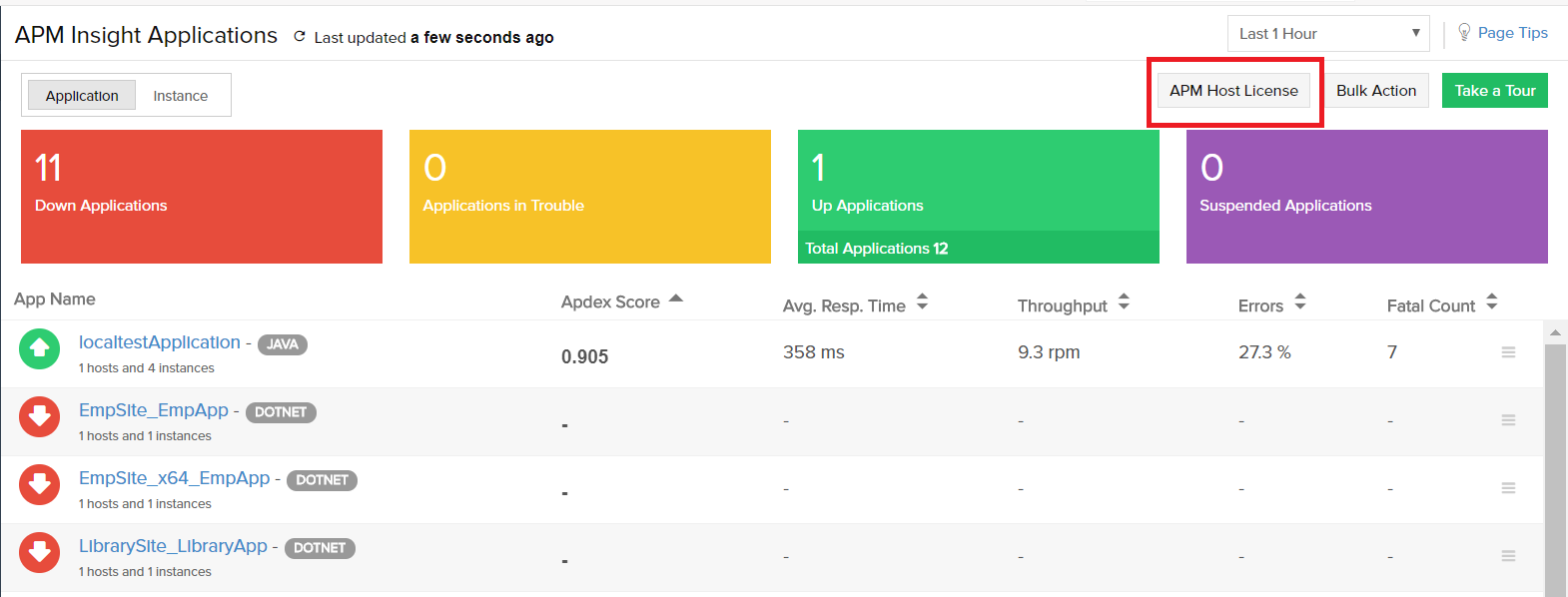Start the Take a Tour button
Viewport: 1568px width, 597px height.
1494,91
